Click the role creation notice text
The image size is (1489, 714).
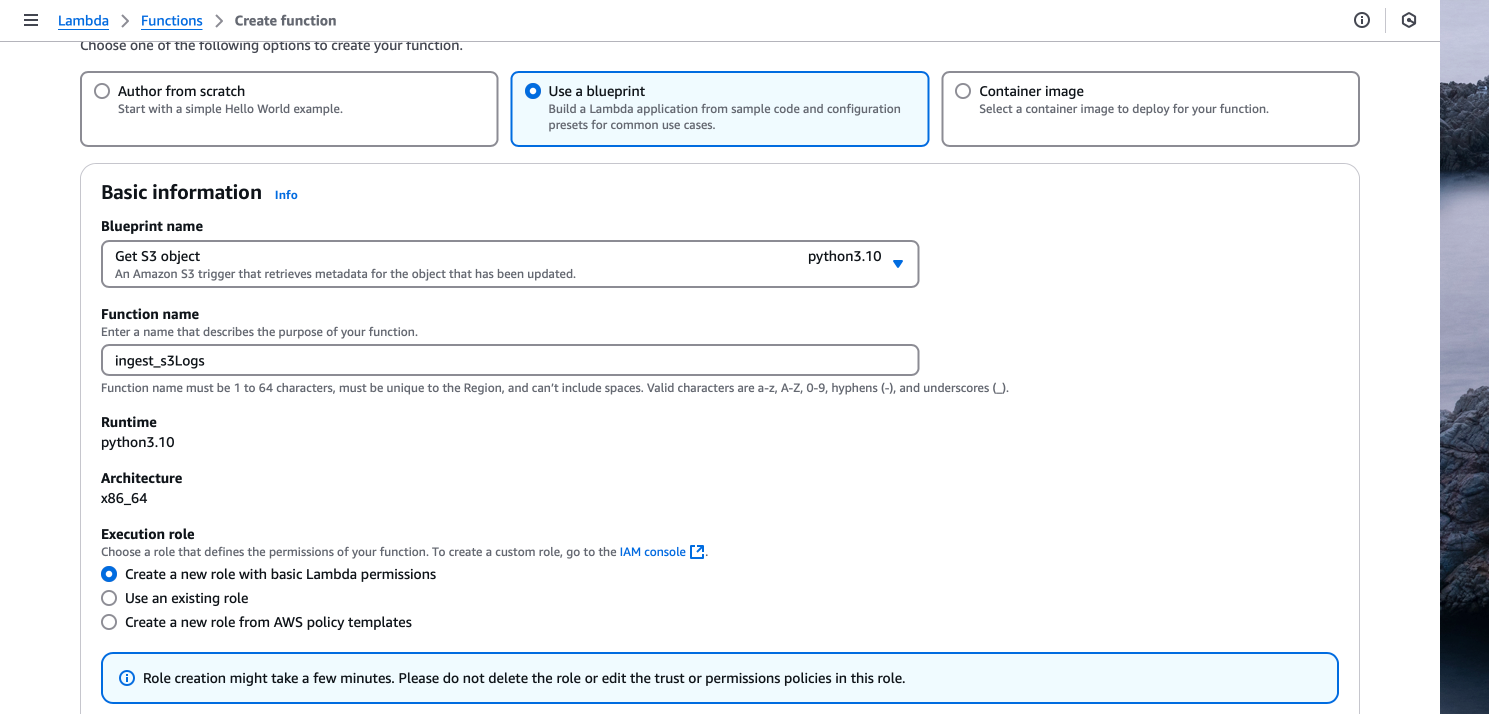point(524,678)
